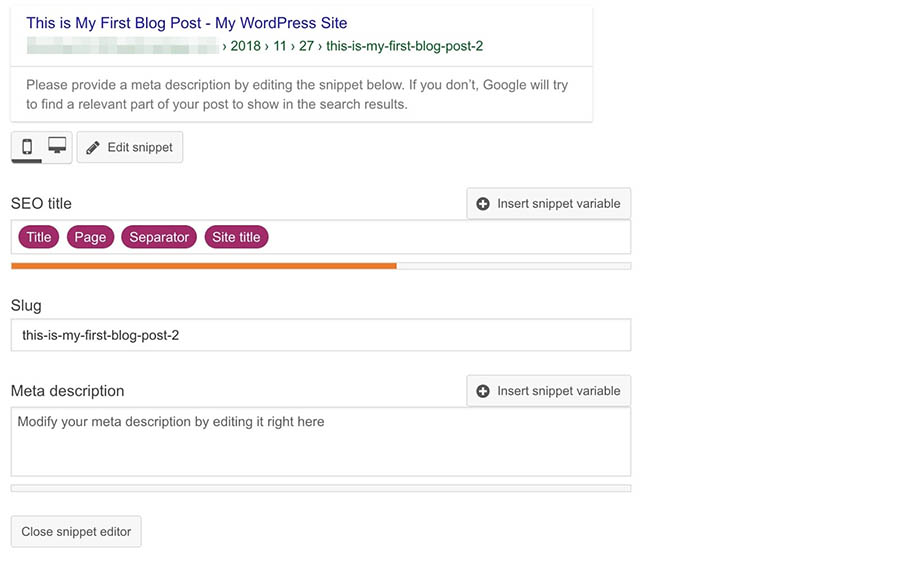Click the pencil icon on Edit snippet

click(92, 148)
